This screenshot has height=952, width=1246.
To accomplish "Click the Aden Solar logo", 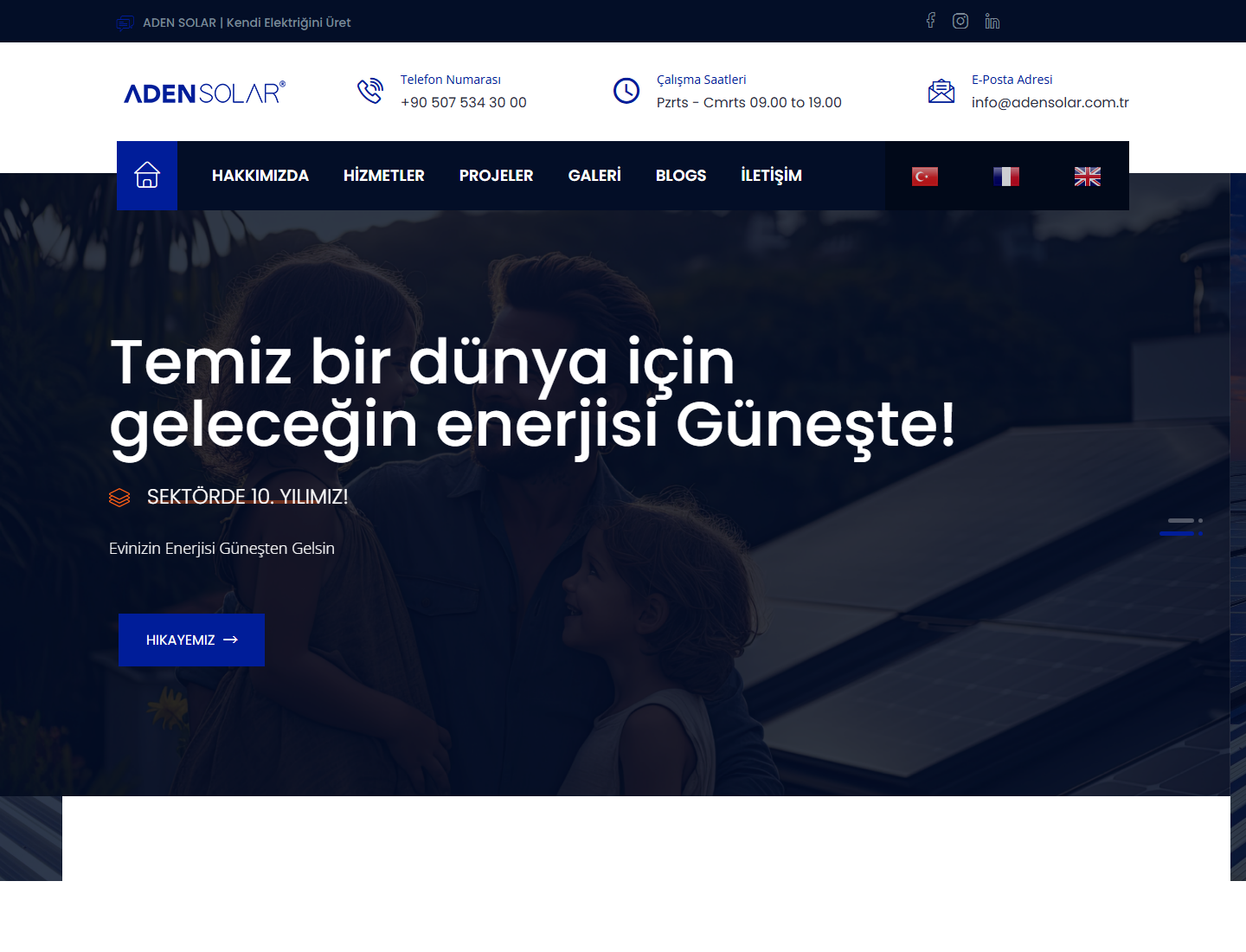I will [x=204, y=93].
